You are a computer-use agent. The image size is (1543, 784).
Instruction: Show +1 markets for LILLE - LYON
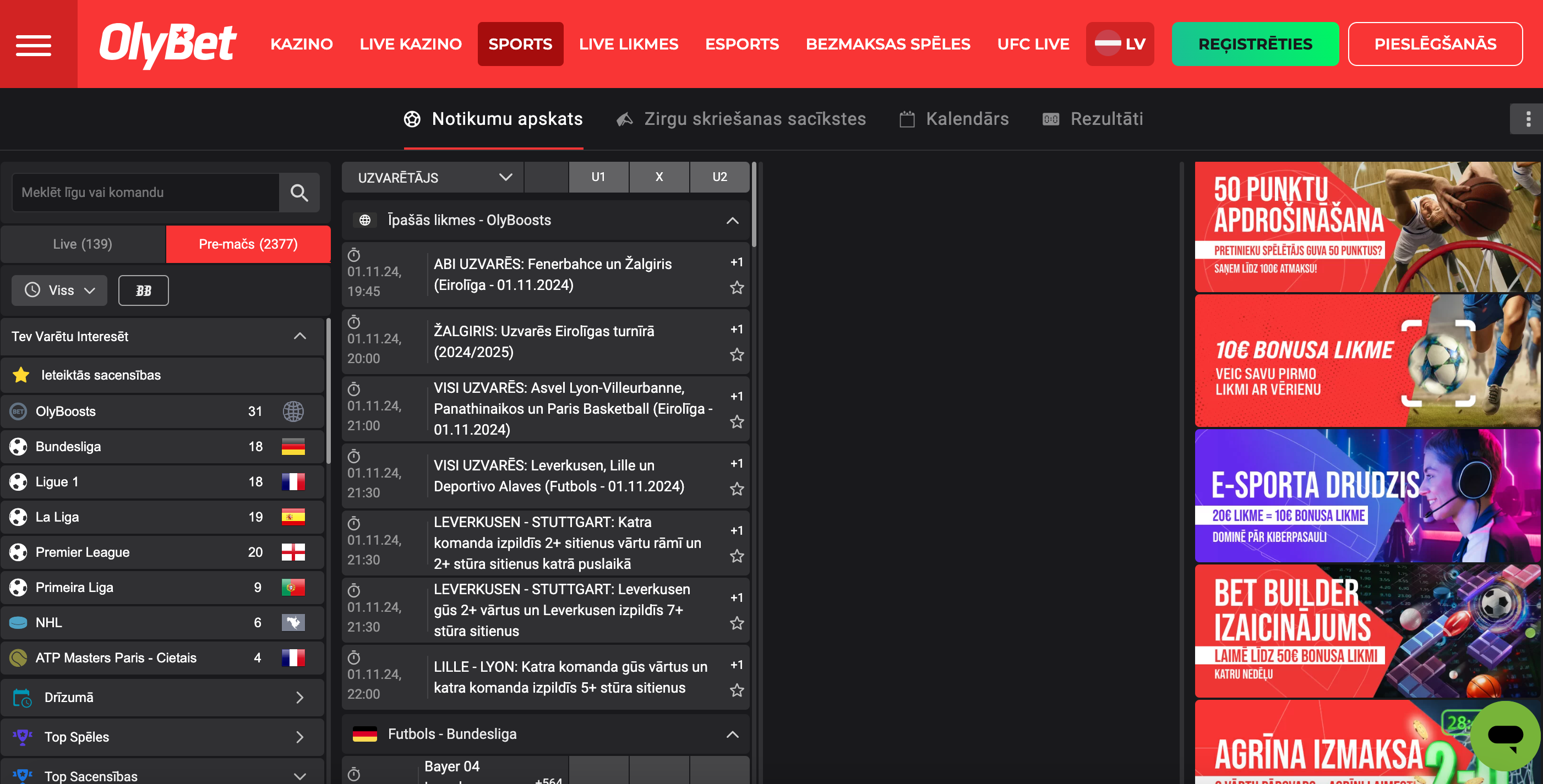737,665
